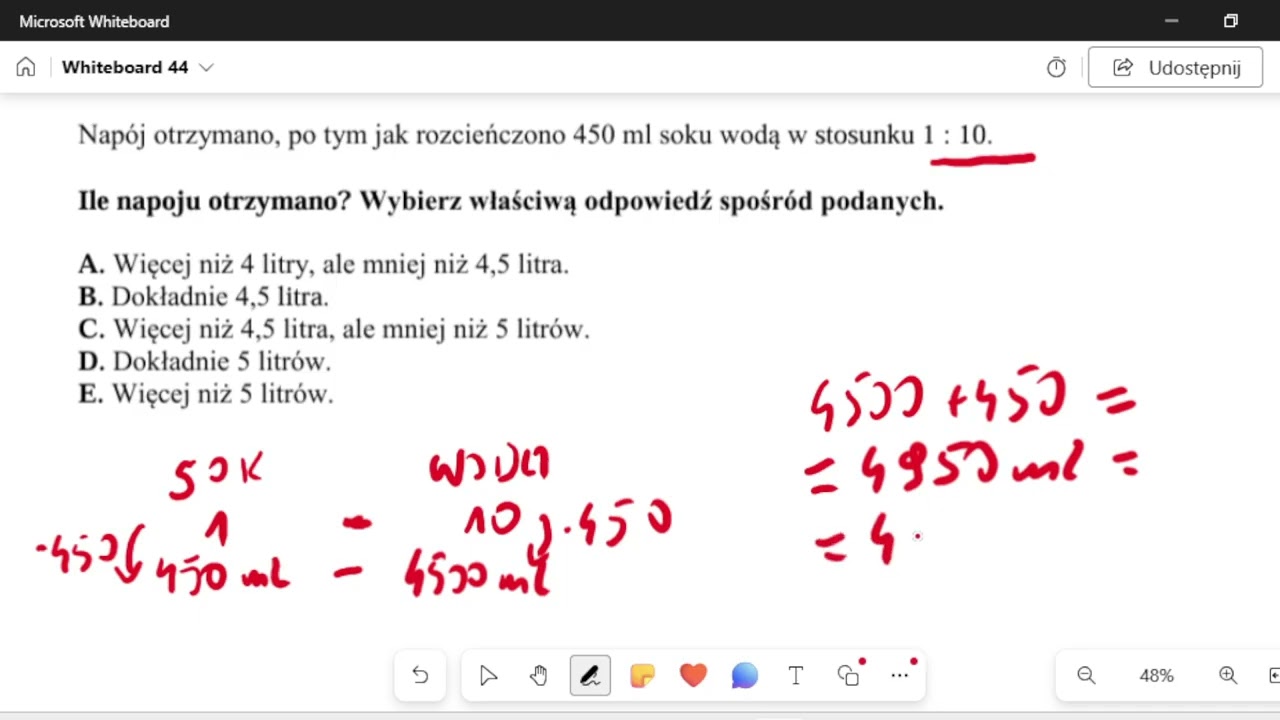Image resolution: width=1280 pixels, height=720 pixels.
Task: Click the 48% zoom level value
Action: tap(1156, 676)
